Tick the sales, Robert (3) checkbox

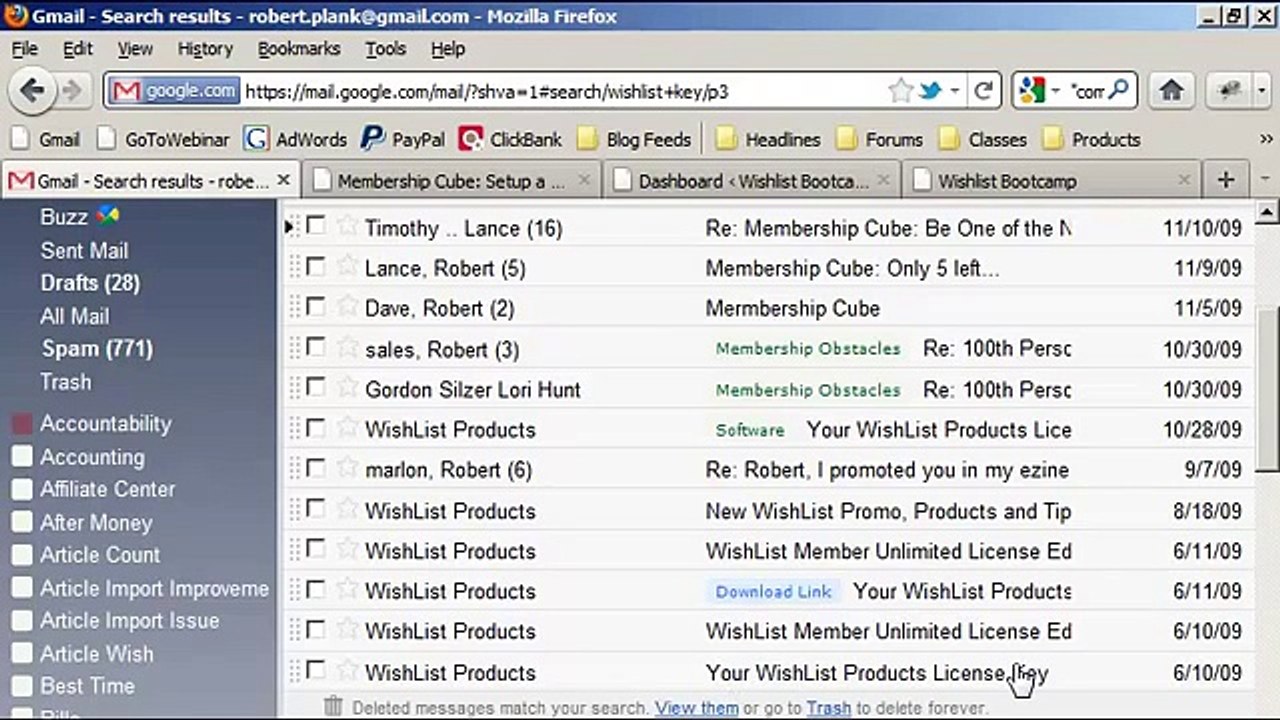click(x=315, y=347)
